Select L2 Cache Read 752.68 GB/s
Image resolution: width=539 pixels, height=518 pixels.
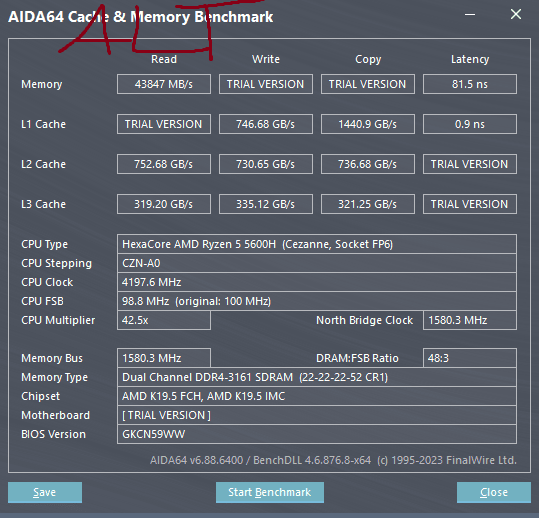(164, 164)
